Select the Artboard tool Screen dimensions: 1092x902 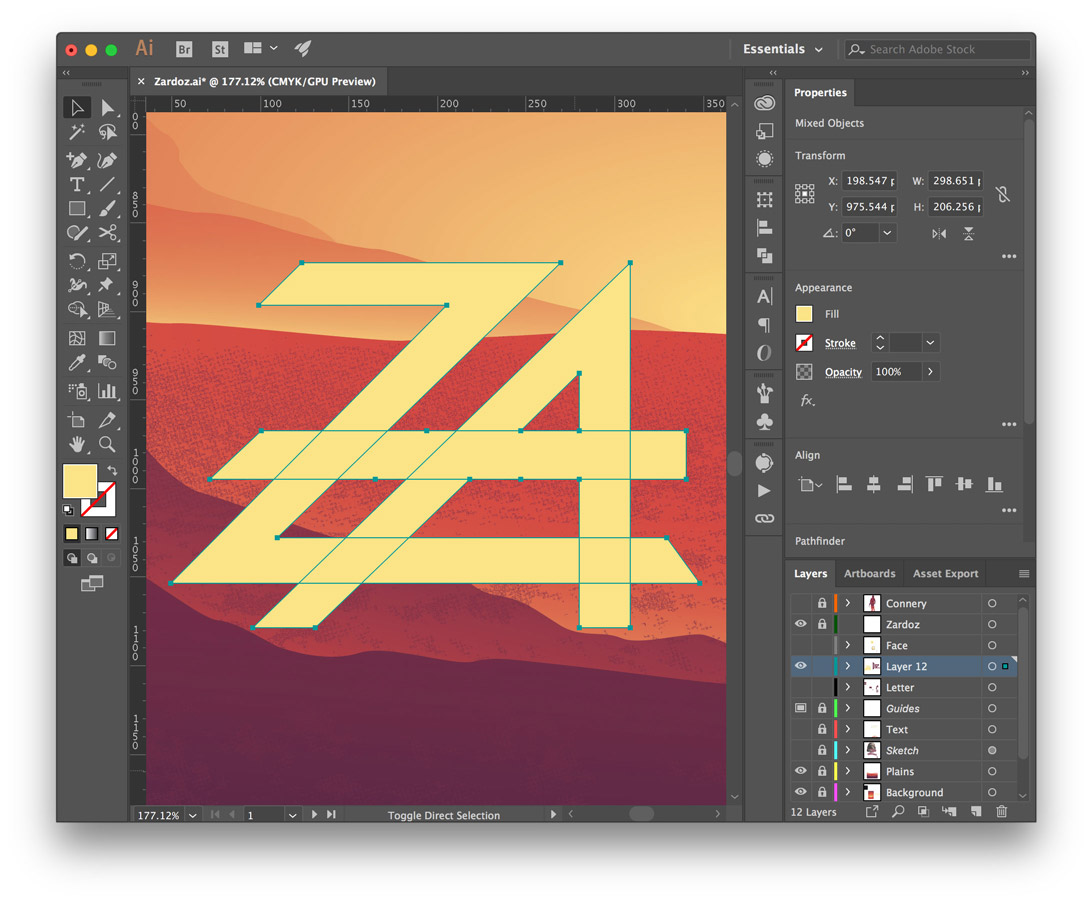click(x=77, y=420)
